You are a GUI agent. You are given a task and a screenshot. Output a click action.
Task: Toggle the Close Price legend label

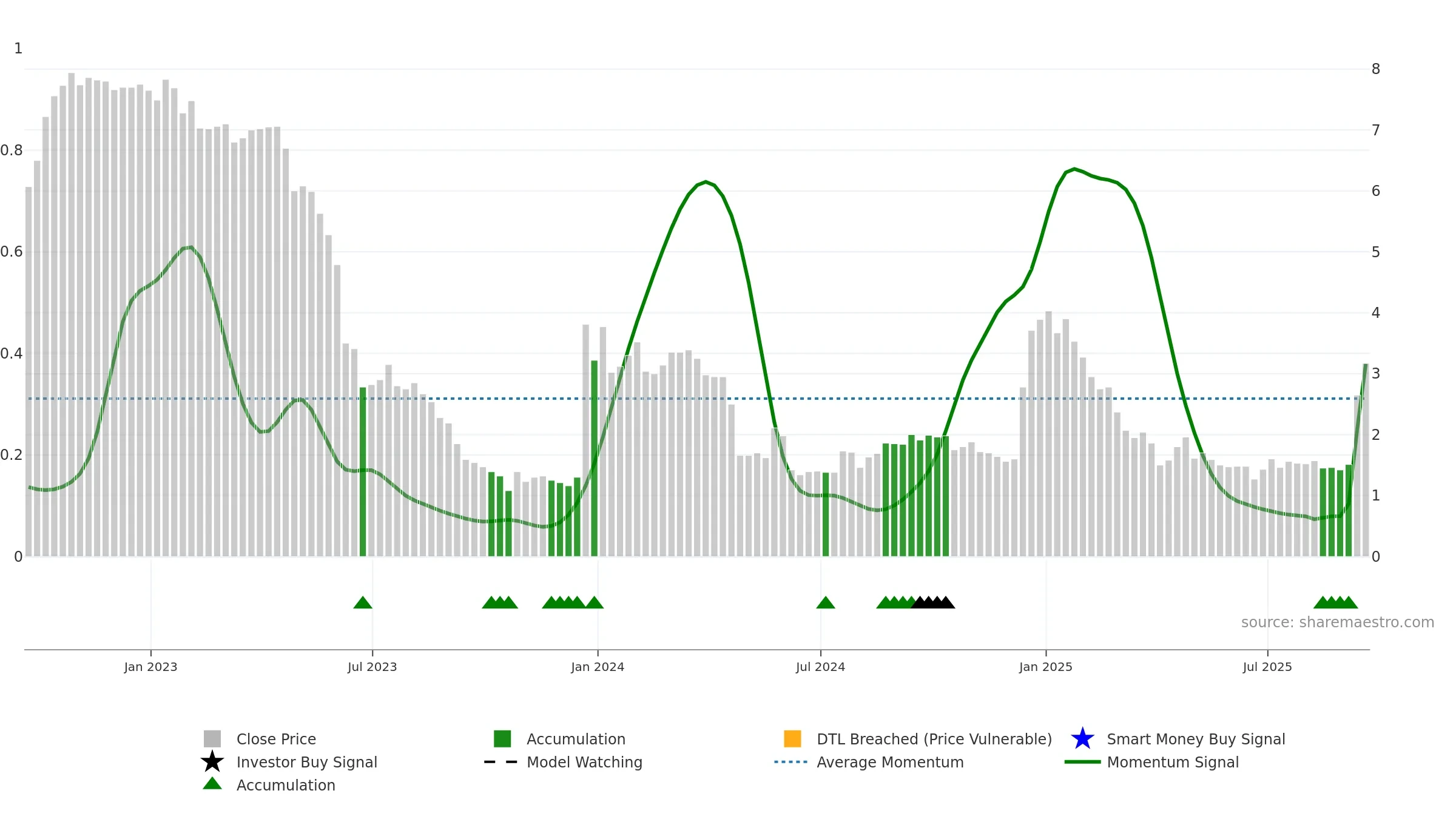click(x=276, y=739)
